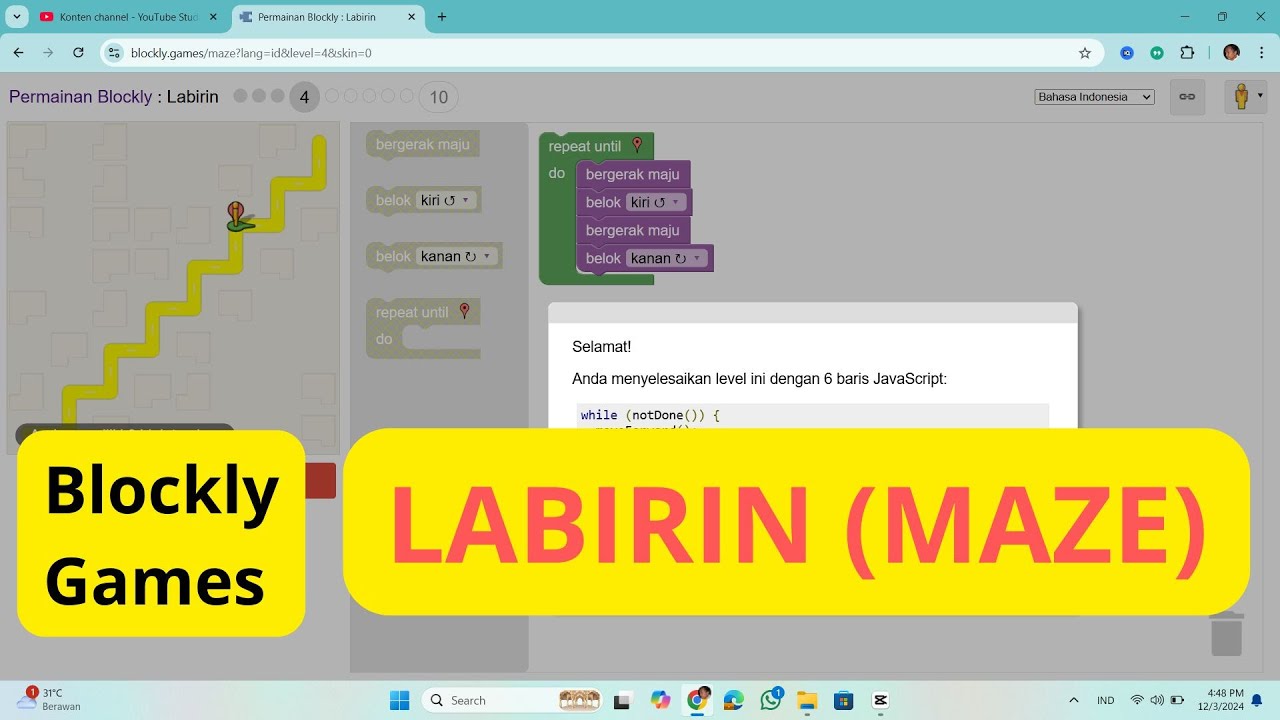Jump to level 5 dot
The height and width of the screenshot is (720, 1280).
(332, 96)
